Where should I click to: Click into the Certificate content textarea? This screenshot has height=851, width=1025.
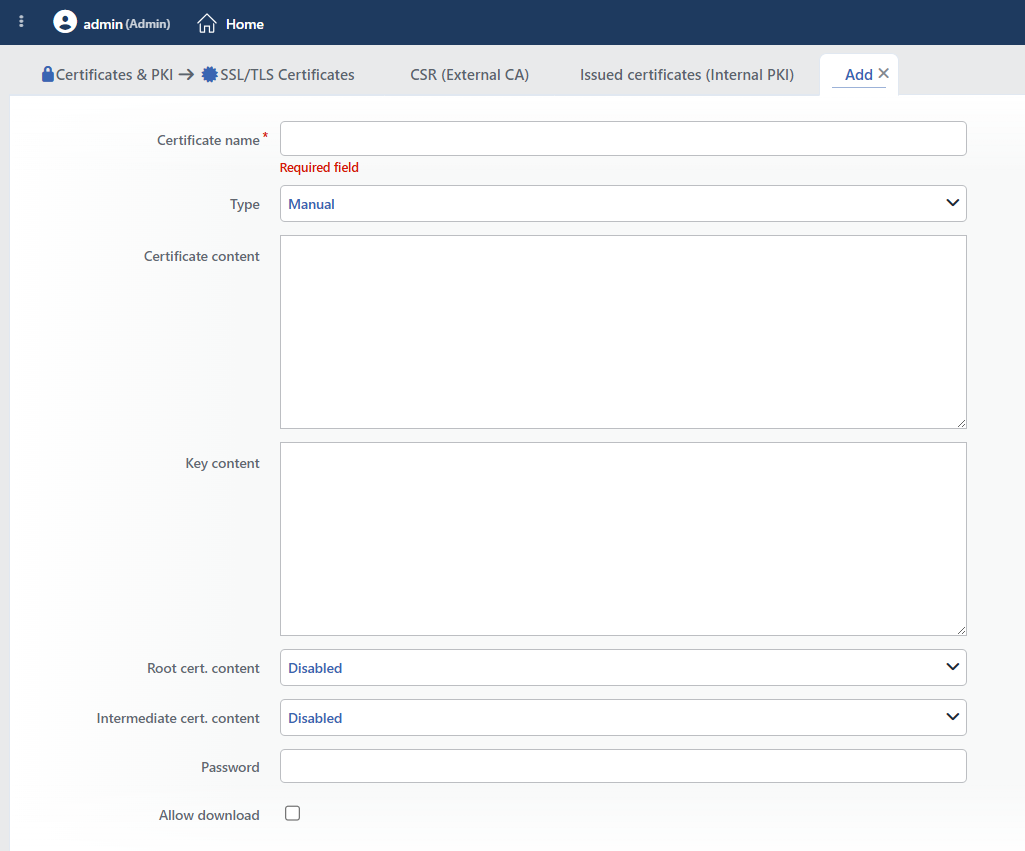(x=623, y=332)
